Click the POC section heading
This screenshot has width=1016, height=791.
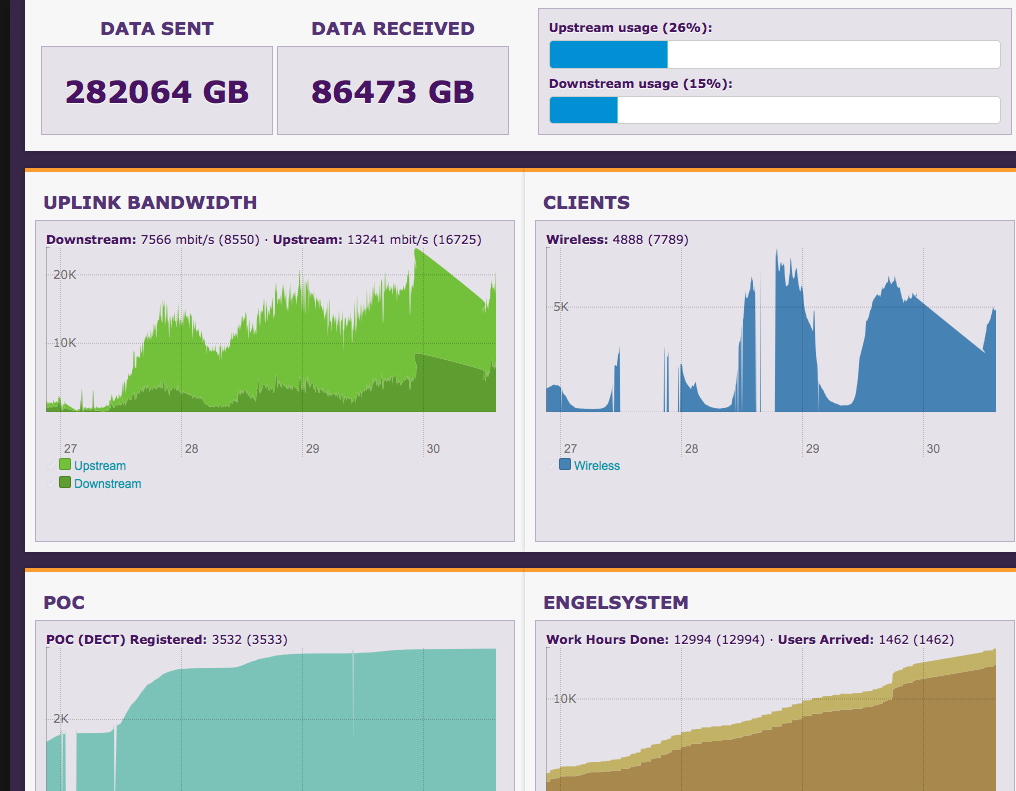coord(64,602)
